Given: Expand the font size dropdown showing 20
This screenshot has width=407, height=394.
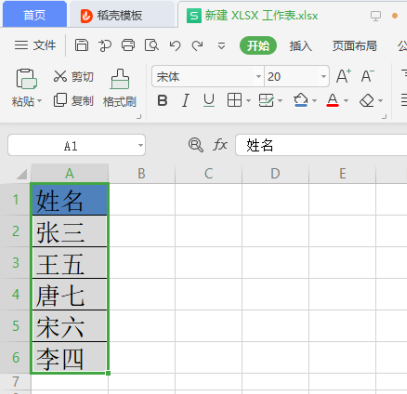Looking at the screenshot, I should click(x=323, y=77).
